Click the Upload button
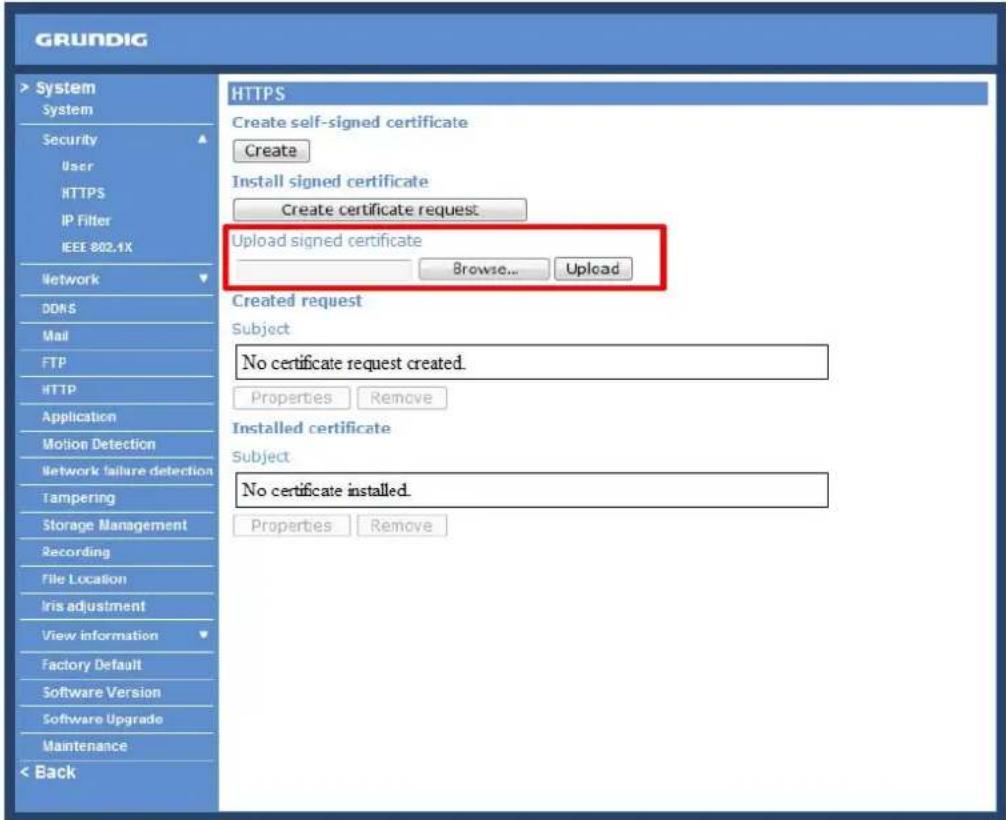1006x820 pixels. [593, 269]
